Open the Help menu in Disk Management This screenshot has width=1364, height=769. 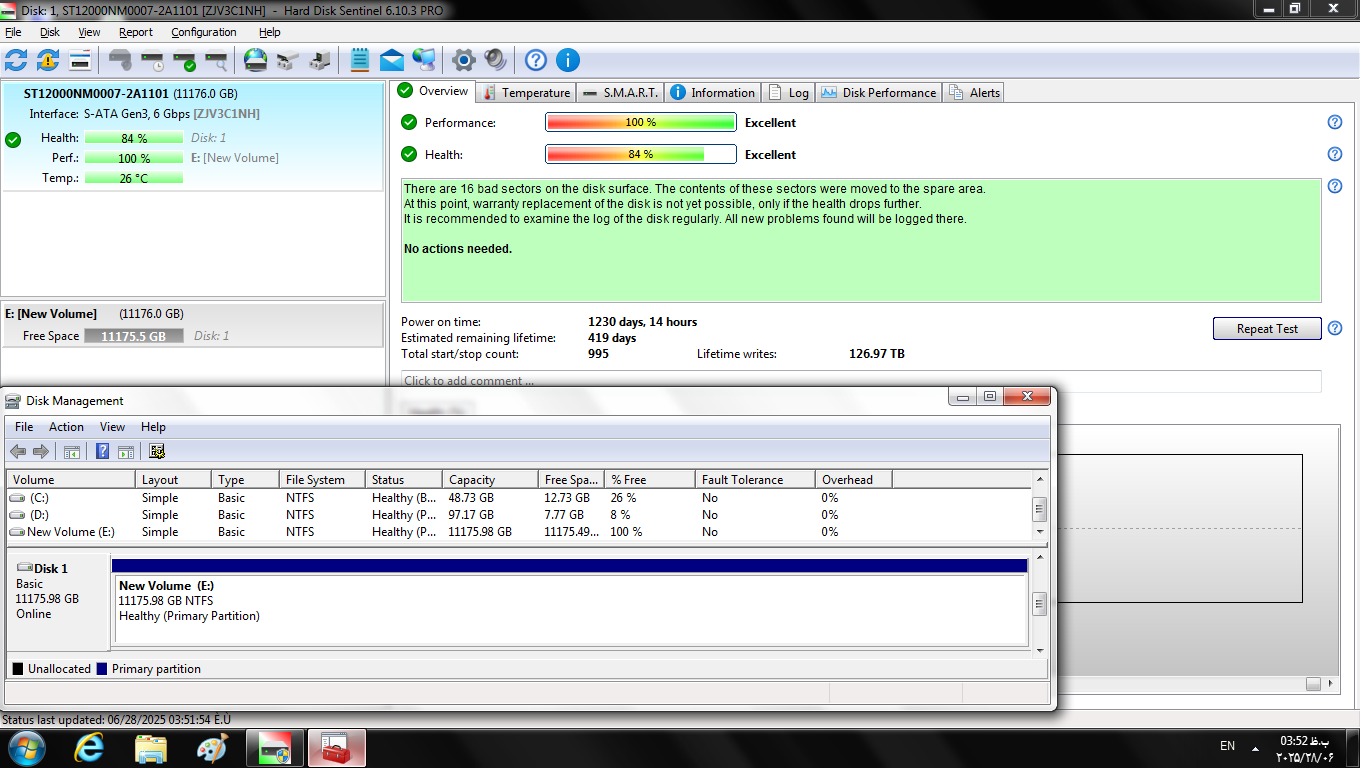click(x=153, y=427)
